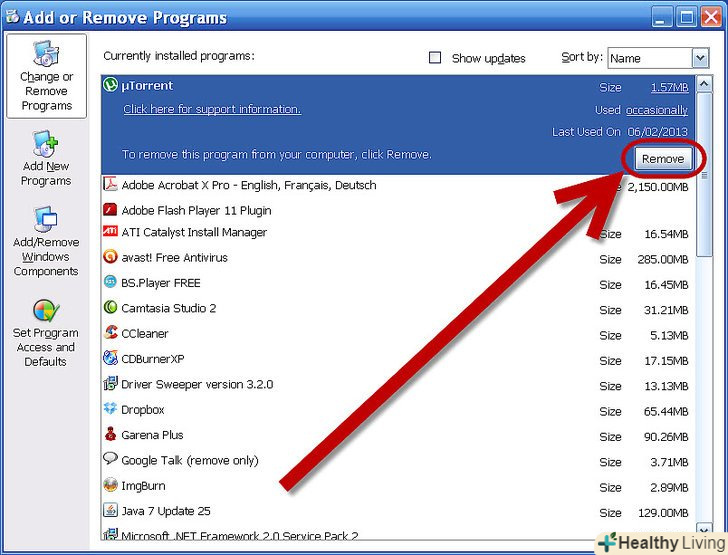Select 'CCleaner' entry text
728x555 pixels.
click(145, 333)
